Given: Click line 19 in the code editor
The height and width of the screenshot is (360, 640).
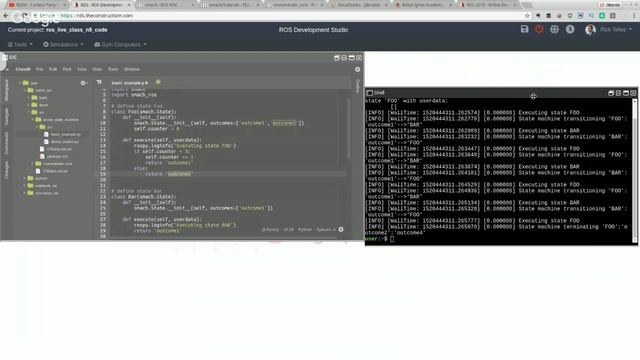Looking at the screenshot, I should tap(229, 174).
